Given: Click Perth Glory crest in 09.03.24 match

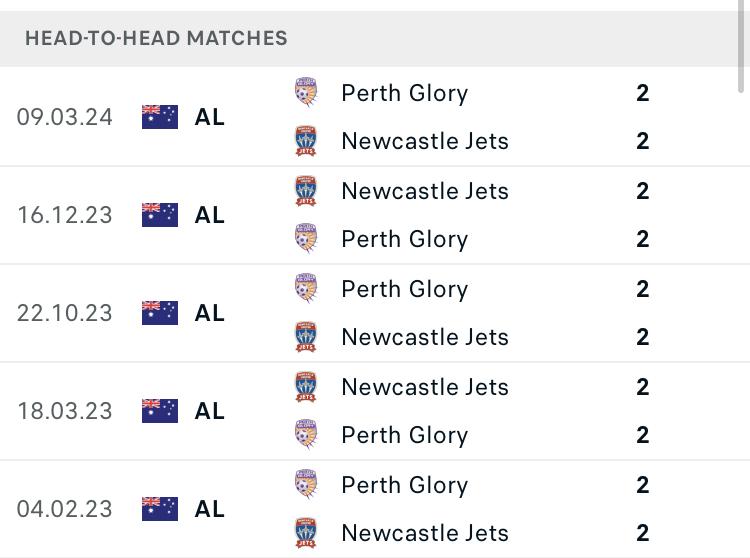Looking at the screenshot, I should click(306, 92).
